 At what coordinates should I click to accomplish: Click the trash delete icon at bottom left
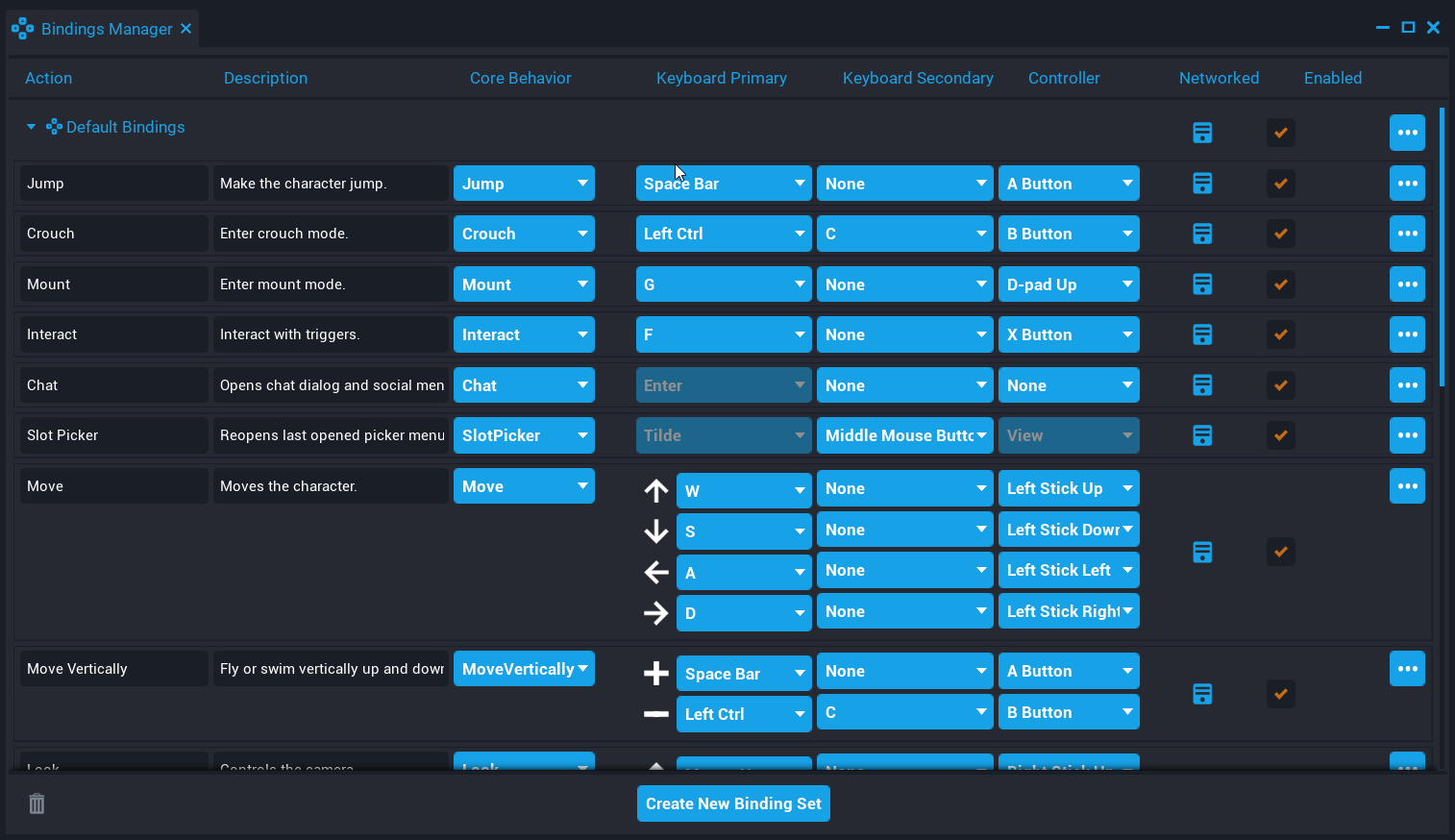point(37,803)
